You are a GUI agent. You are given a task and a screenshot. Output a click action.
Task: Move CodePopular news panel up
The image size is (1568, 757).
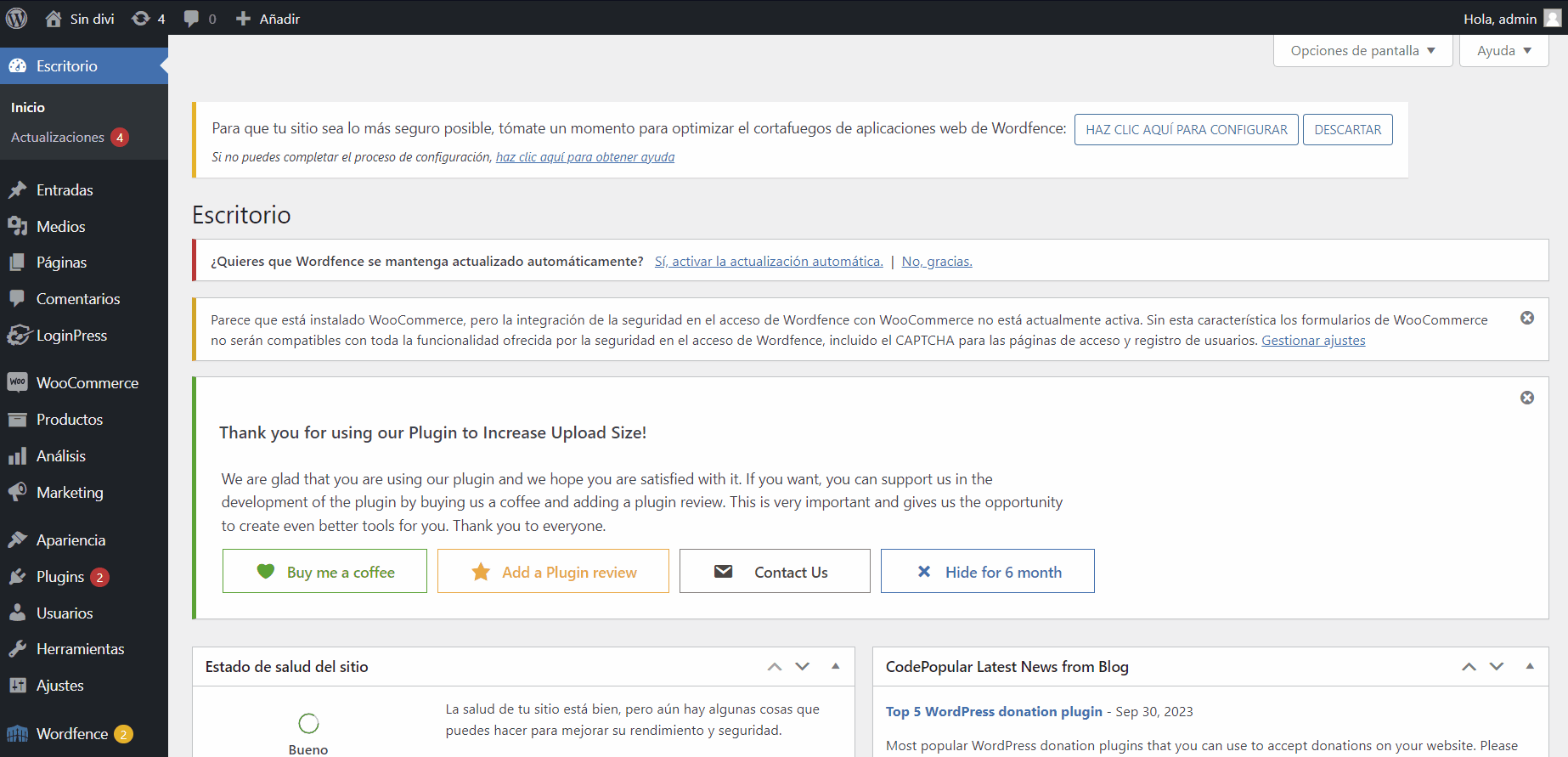1469,667
